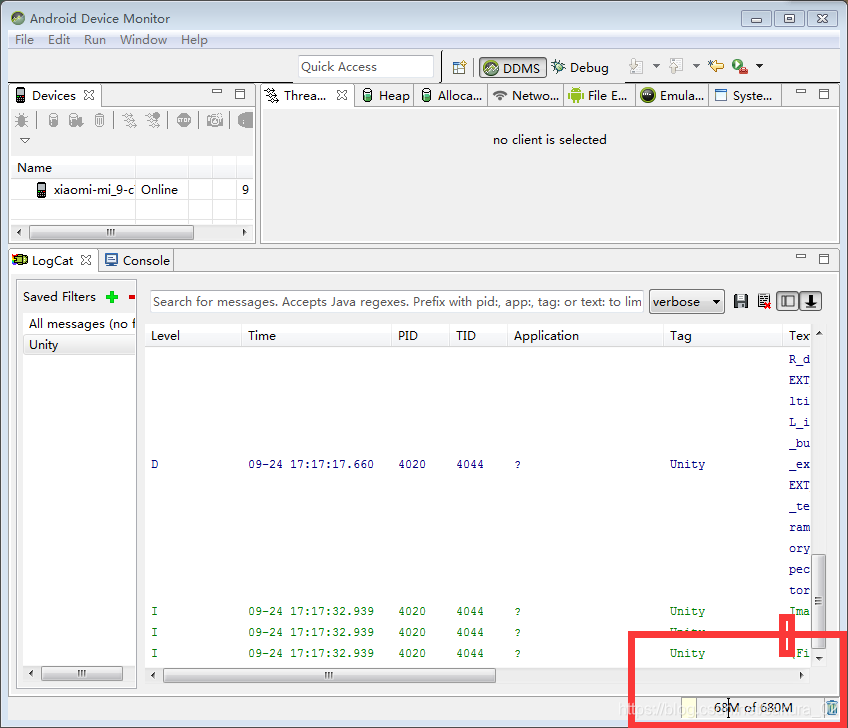Minimize the LogCat panel
The width and height of the screenshot is (848, 728).
click(801, 257)
